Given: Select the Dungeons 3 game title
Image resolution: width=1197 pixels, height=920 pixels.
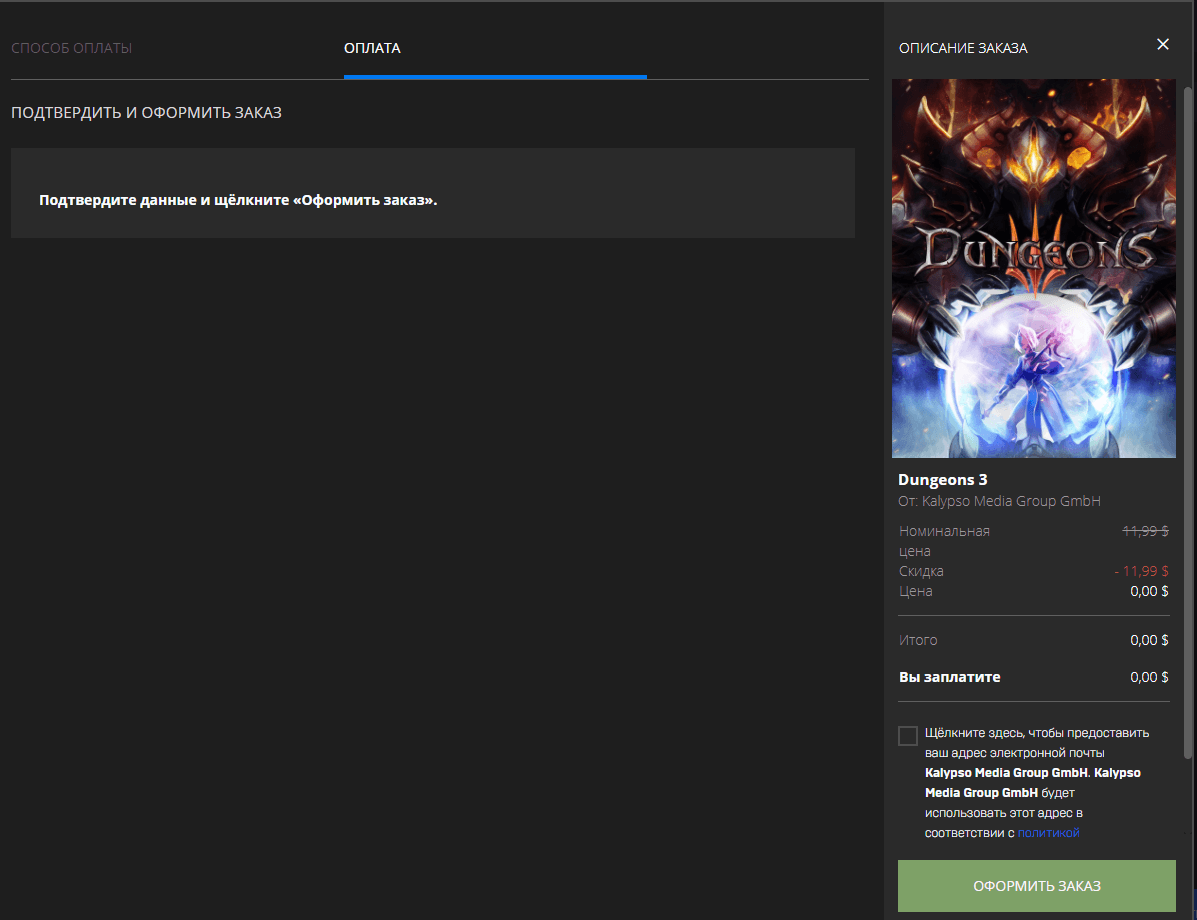Looking at the screenshot, I should pos(943,479).
